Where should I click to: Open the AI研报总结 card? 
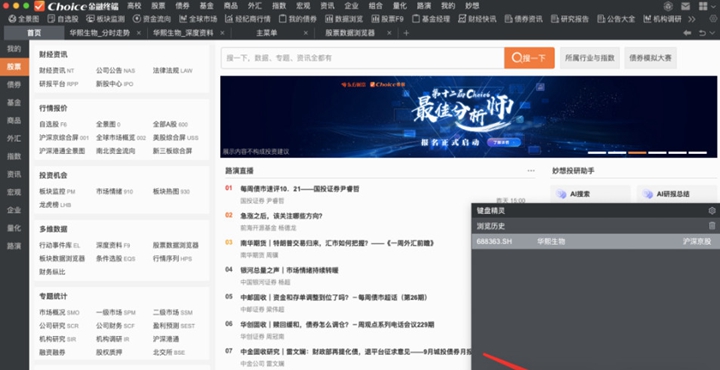click(x=677, y=194)
